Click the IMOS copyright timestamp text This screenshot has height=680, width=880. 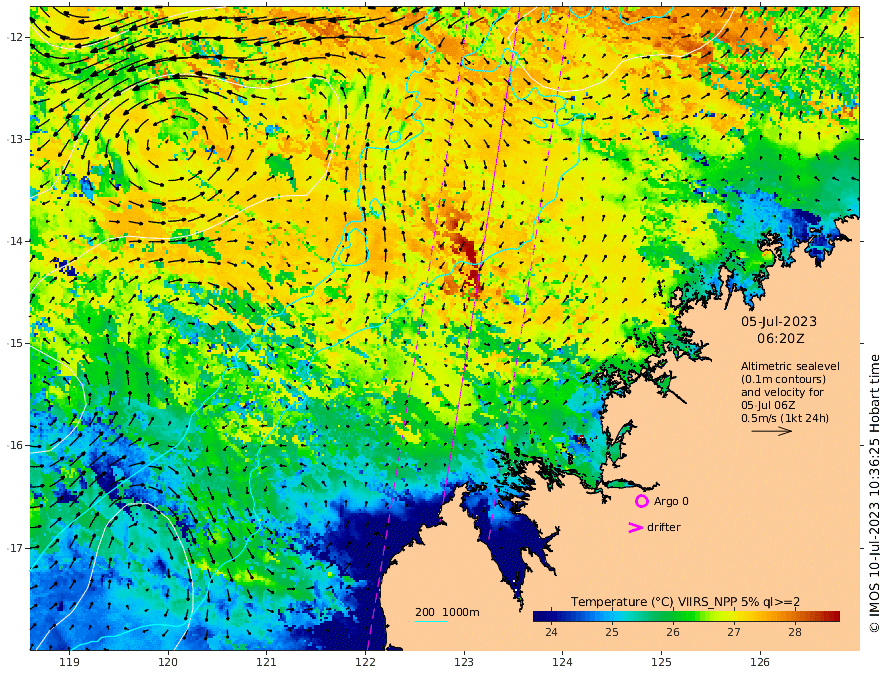873,493
